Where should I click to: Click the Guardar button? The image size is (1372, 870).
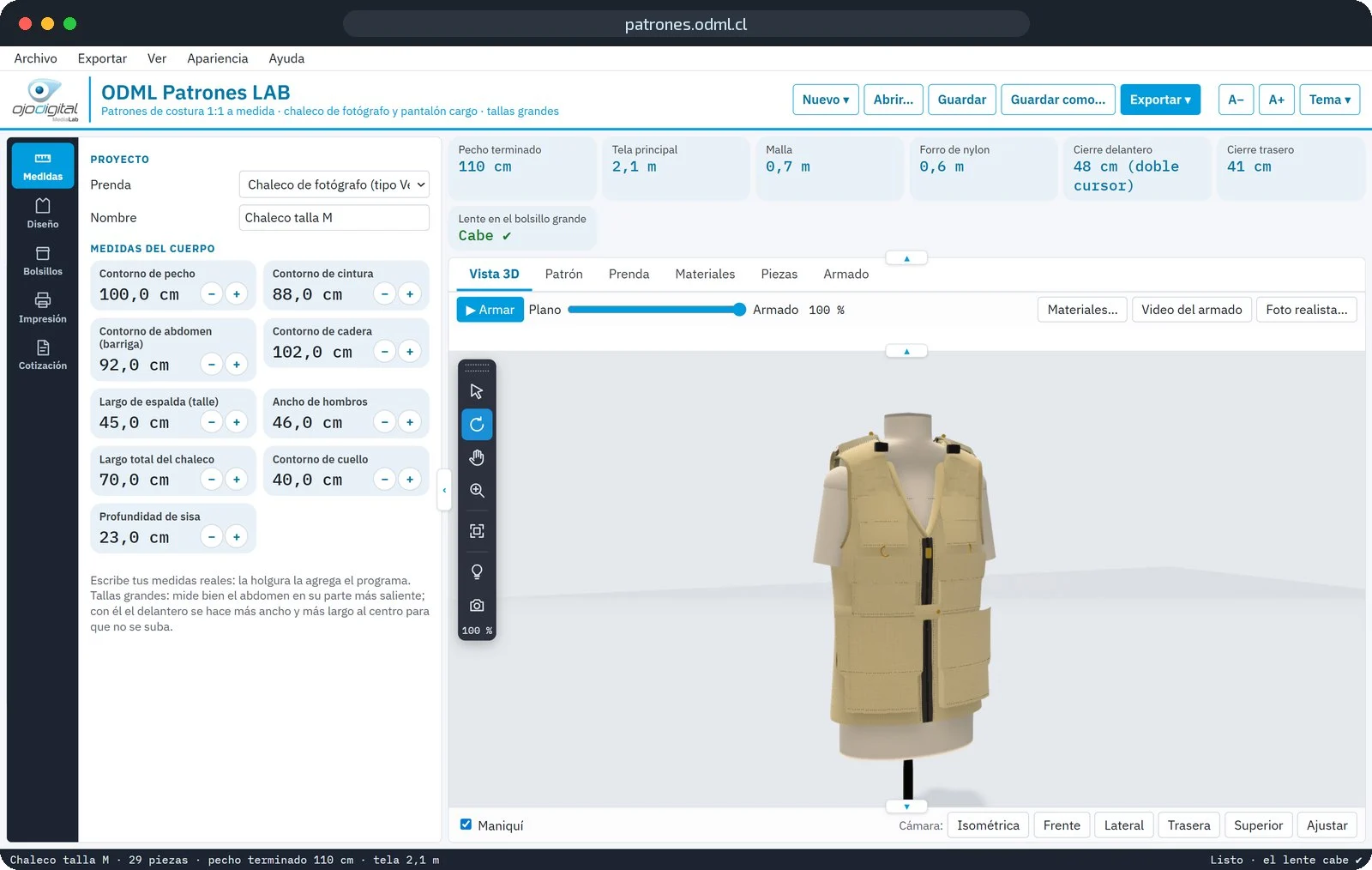(x=962, y=100)
